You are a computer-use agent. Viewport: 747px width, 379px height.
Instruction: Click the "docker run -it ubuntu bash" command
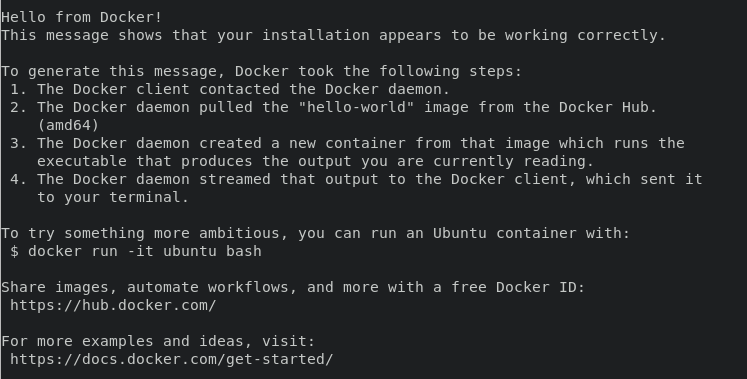click(x=145, y=251)
